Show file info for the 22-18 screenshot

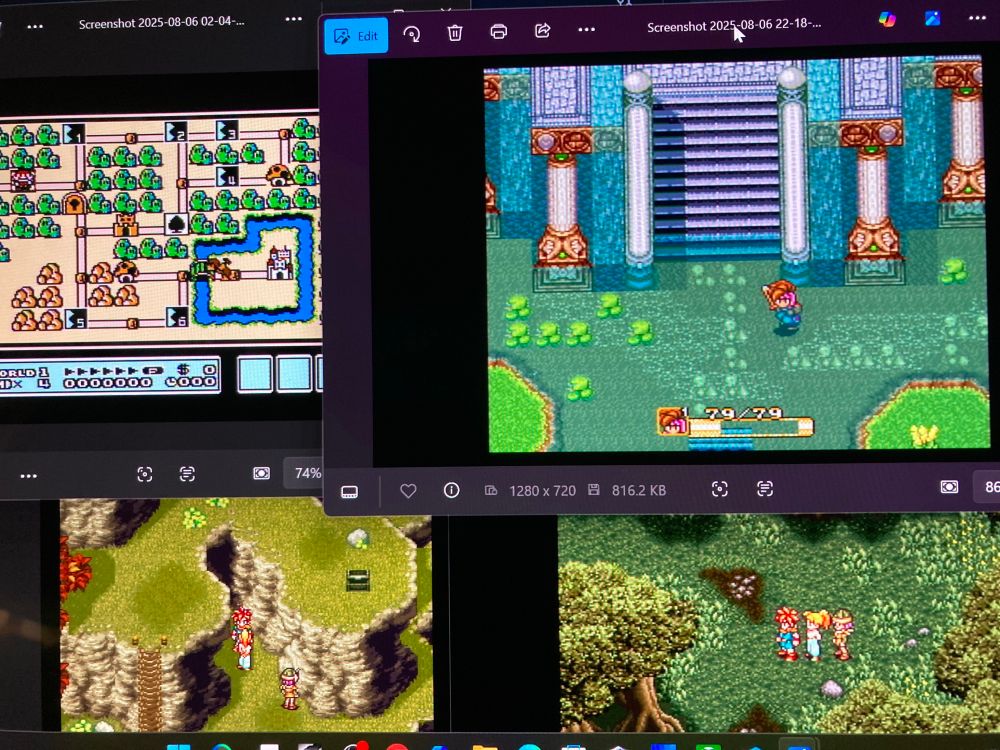[452, 490]
